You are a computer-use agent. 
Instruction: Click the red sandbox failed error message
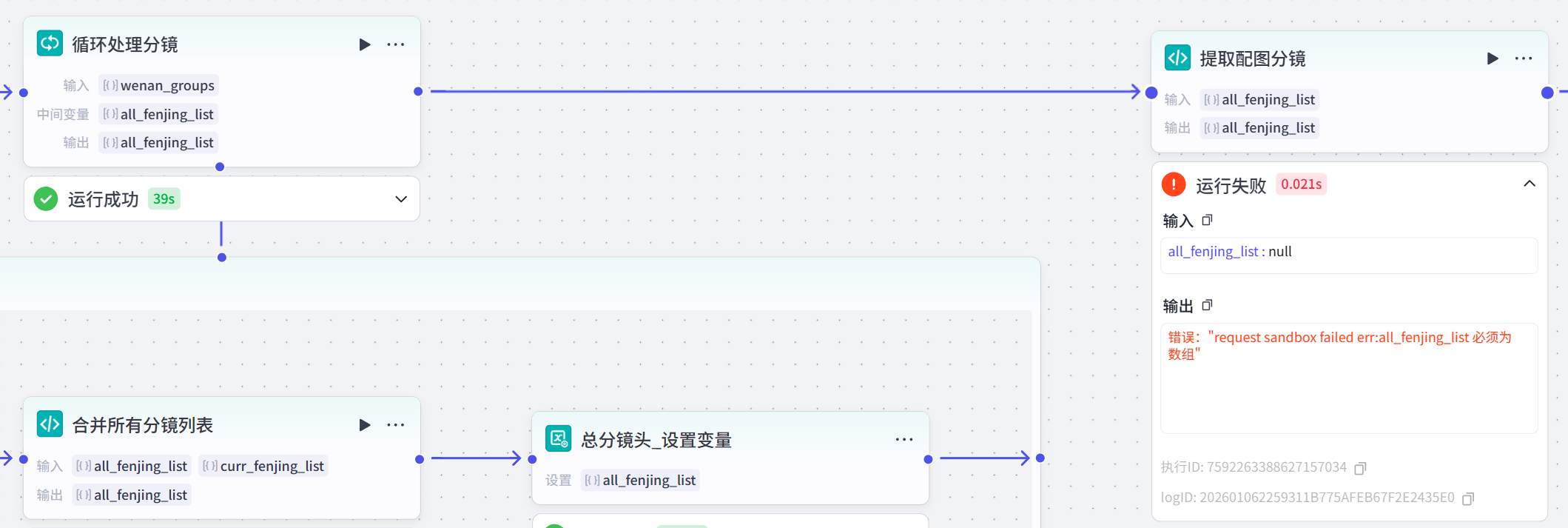(x=1339, y=345)
